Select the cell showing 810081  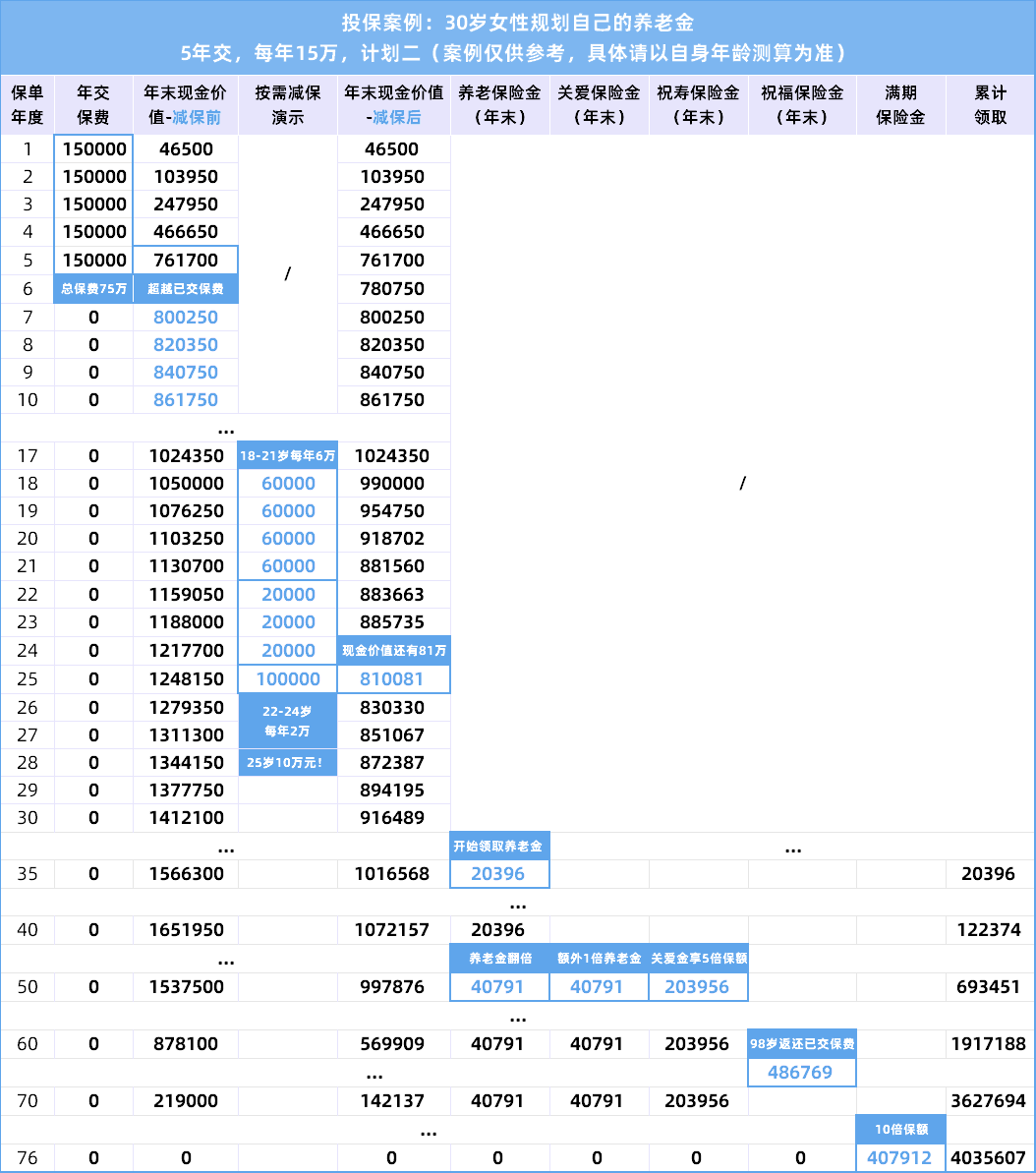click(393, 679)
